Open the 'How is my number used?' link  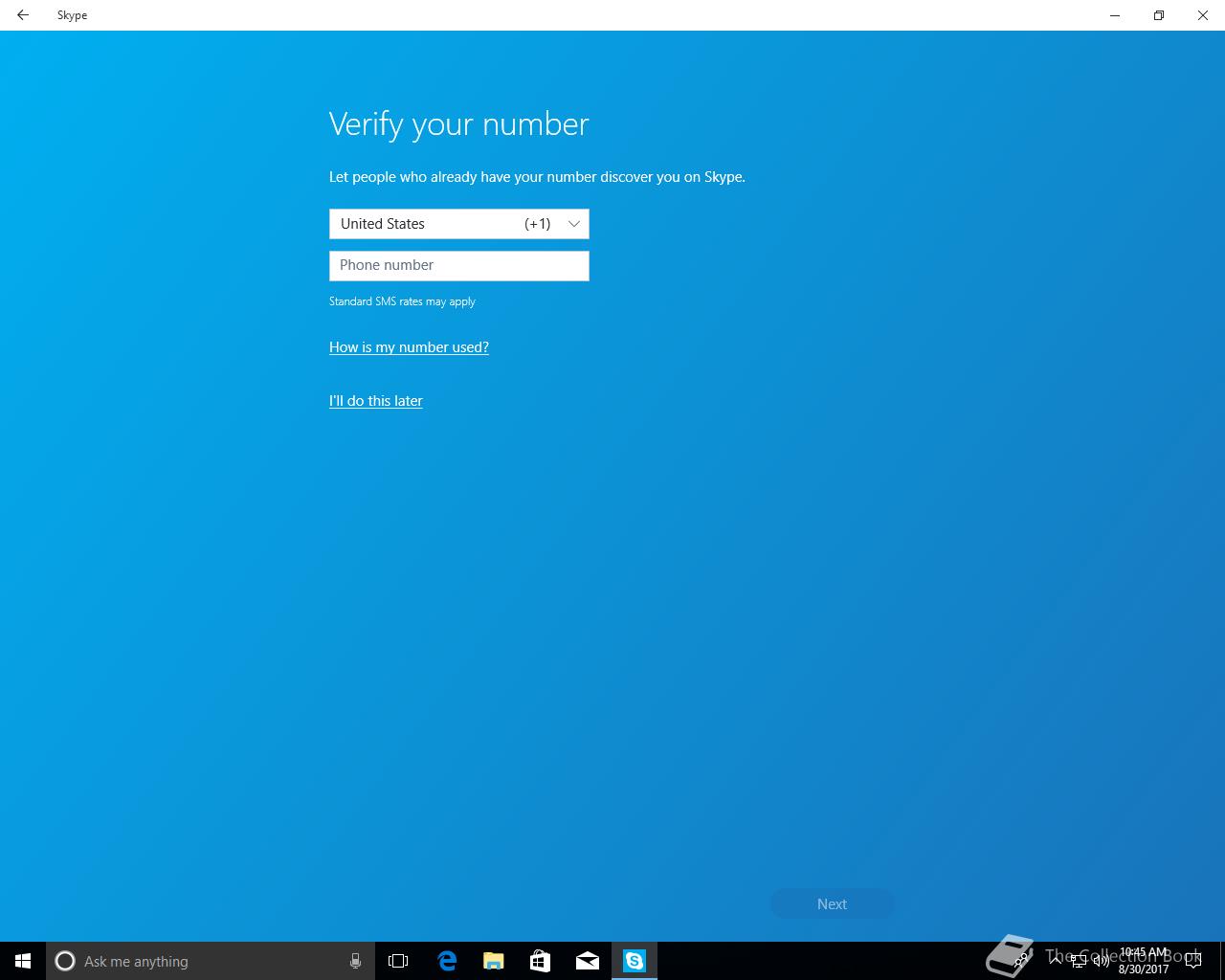tap(409, 347)
